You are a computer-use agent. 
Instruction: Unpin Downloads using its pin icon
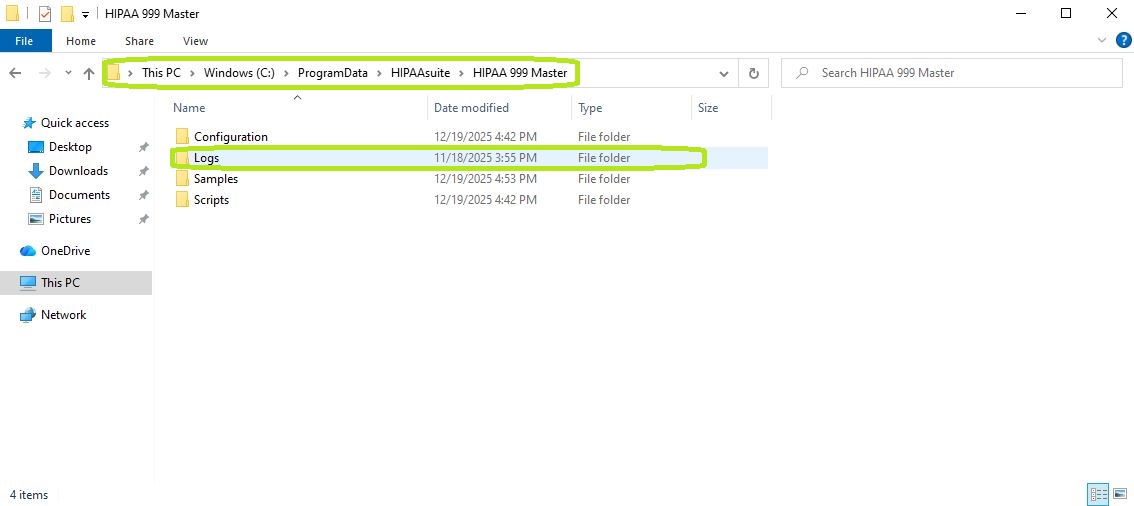144,171
